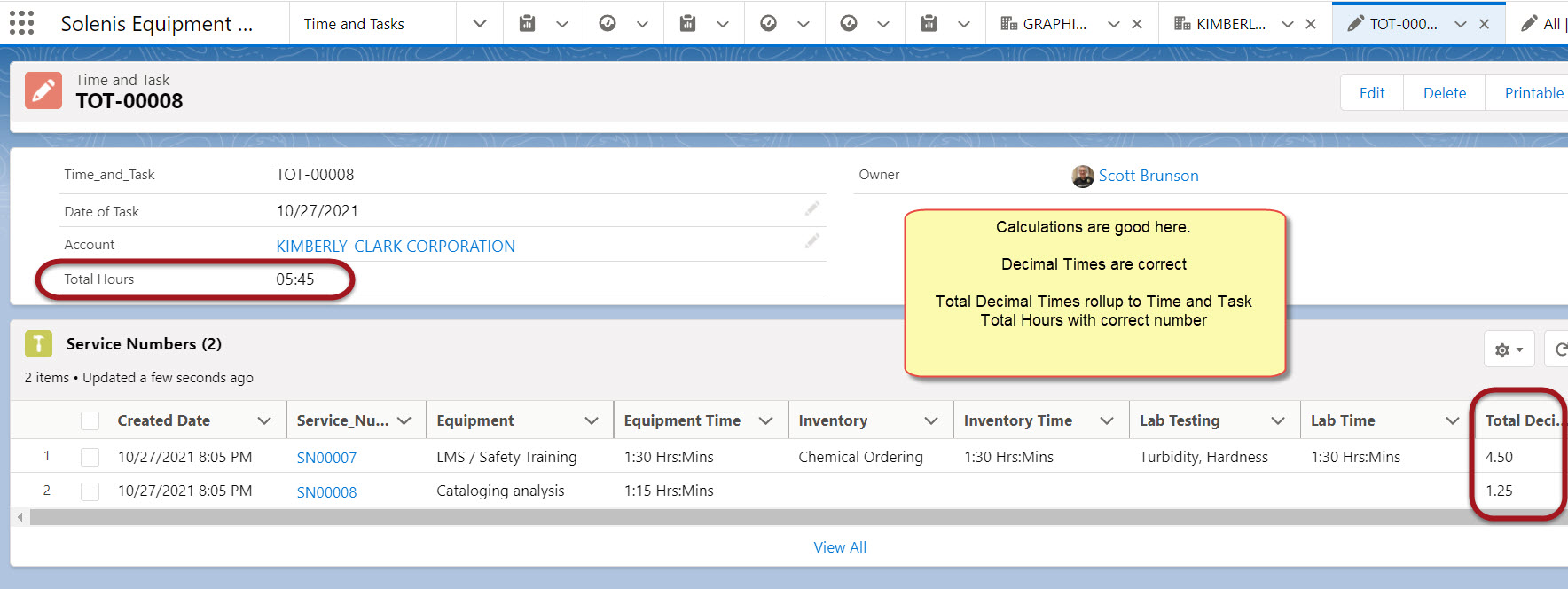
Task: Click the Edit button
Action: click(1371, 93)
